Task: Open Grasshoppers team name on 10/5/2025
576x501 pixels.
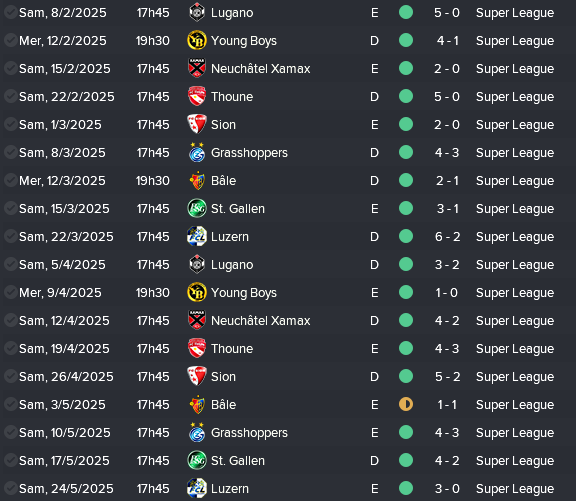Action: tap(249, 433)
